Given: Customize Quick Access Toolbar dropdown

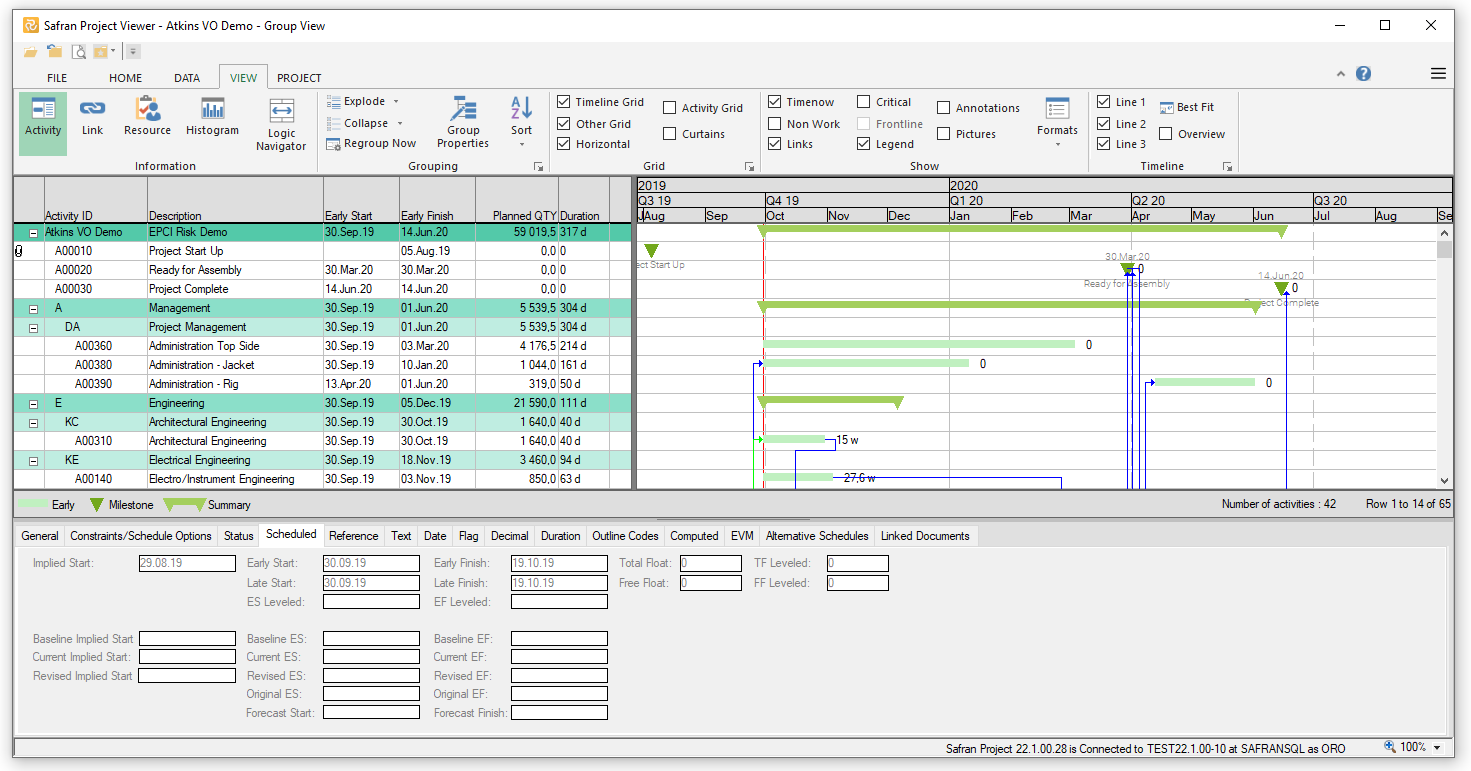Looking at the screenshot, I should coord(133,51).
